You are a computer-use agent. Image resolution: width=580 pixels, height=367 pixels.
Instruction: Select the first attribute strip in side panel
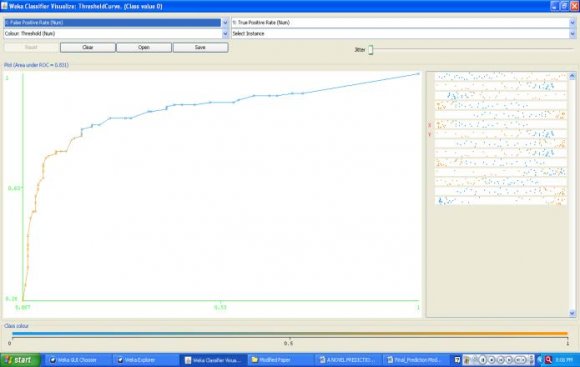500,77
